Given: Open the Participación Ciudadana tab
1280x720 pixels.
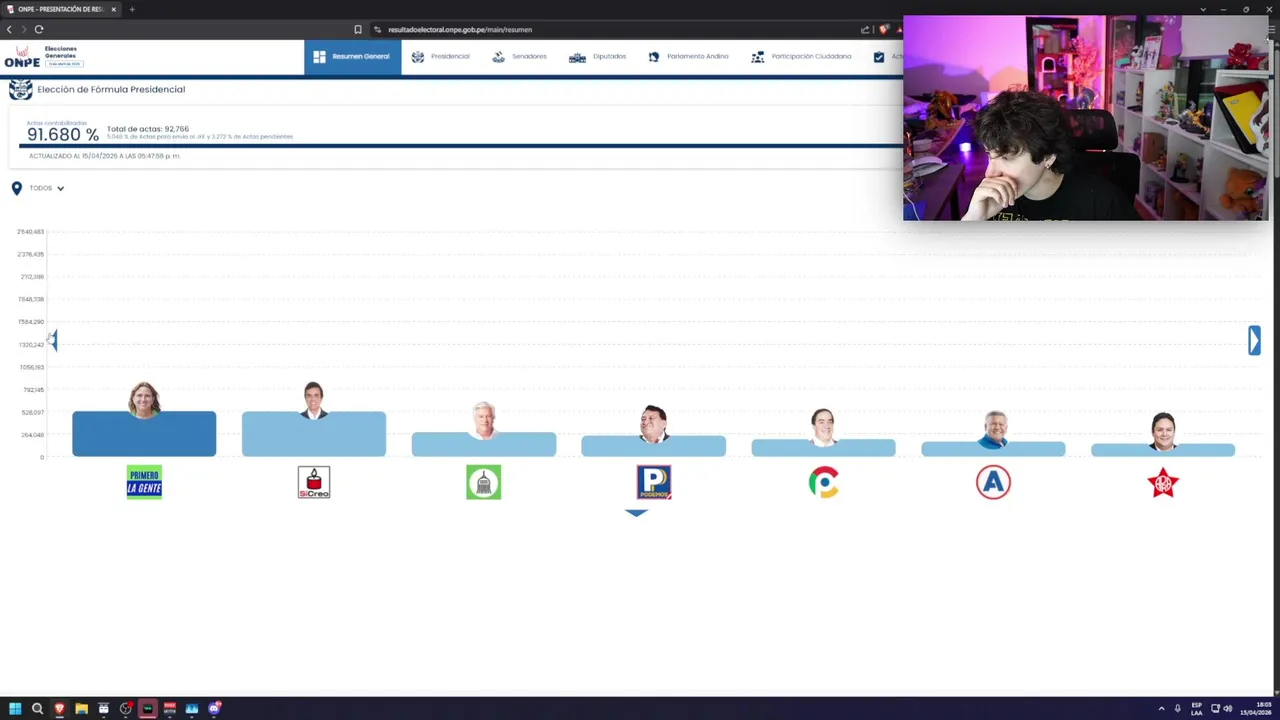Looking at the screenshot, I should point(801,57).
